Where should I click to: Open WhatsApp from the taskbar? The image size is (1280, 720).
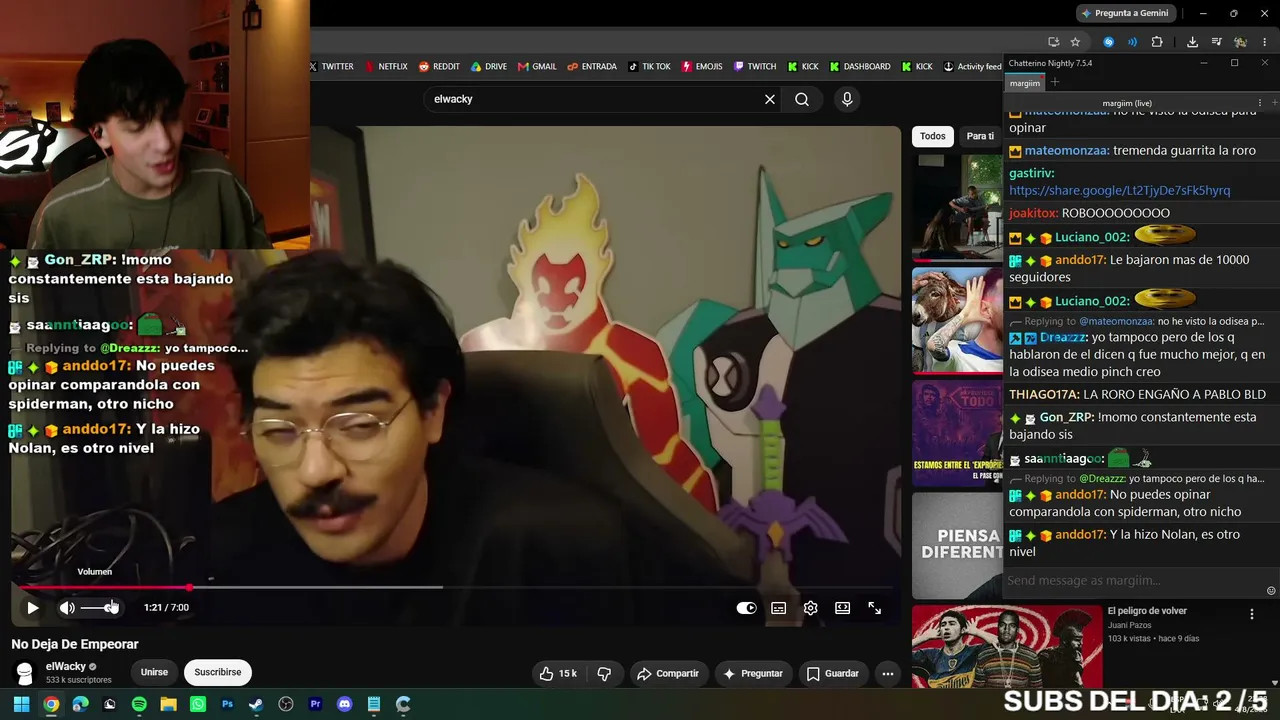click(198, 704)
